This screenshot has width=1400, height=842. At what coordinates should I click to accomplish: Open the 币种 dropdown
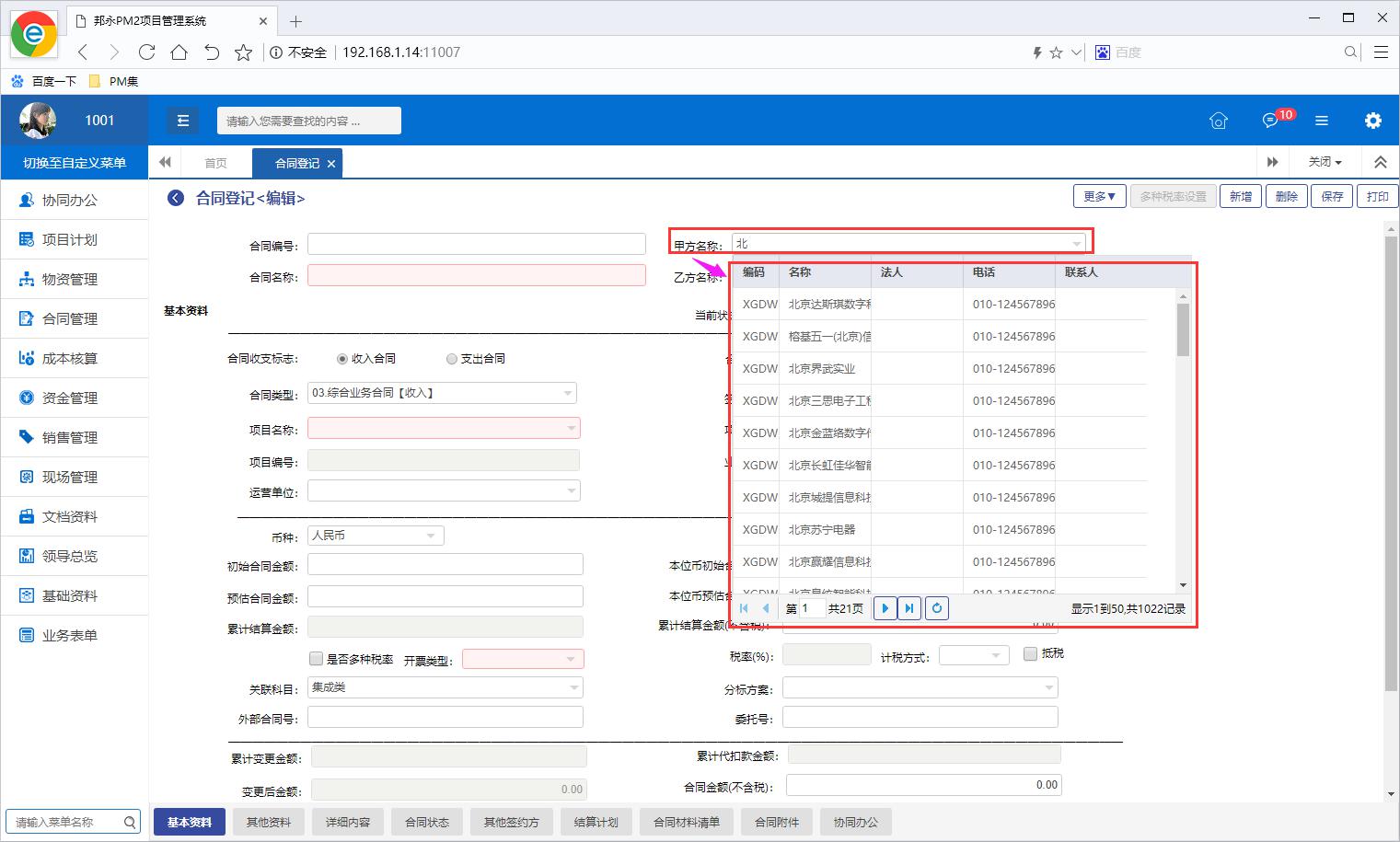(x=431, y=536)
